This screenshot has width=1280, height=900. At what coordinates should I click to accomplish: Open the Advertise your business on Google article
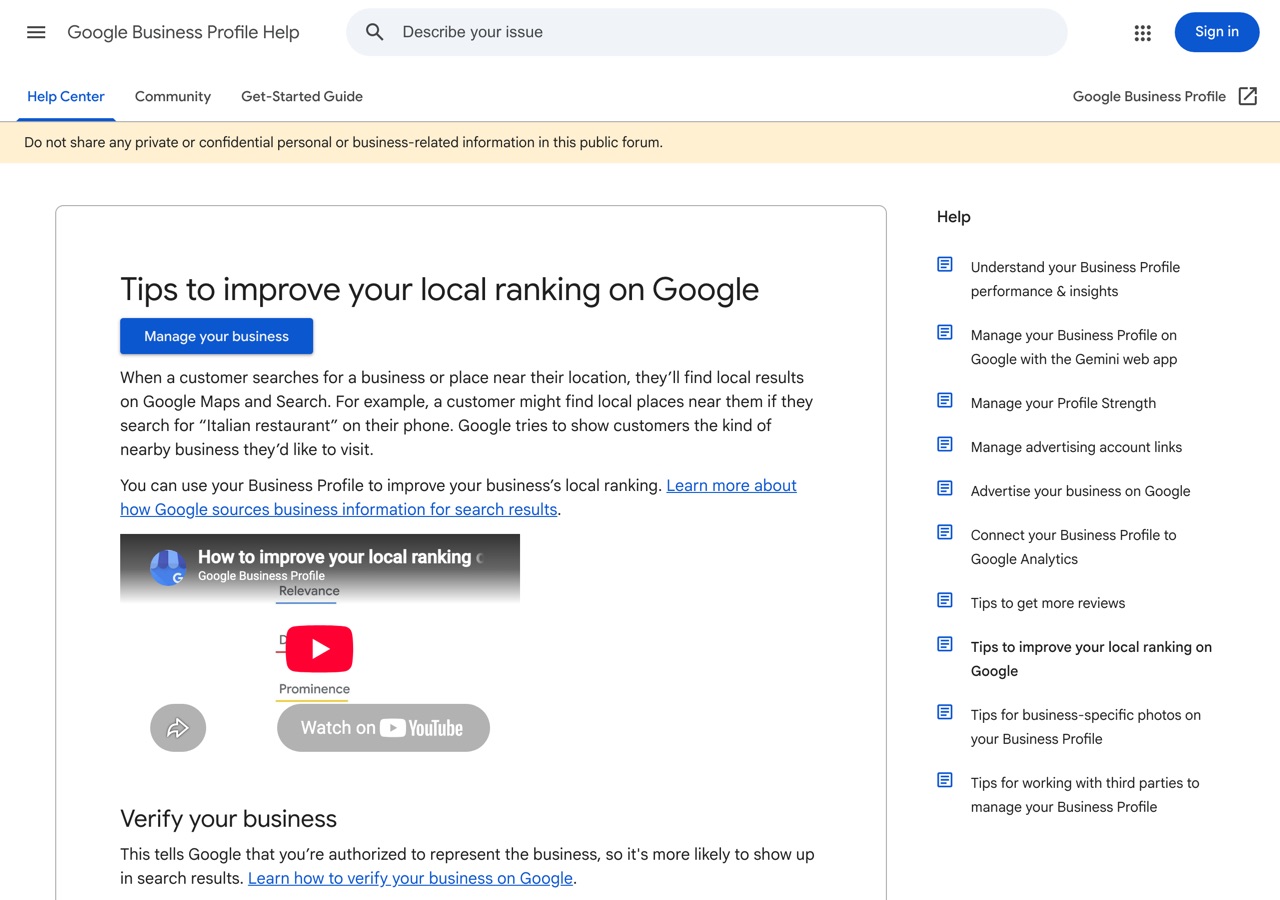1080,491
